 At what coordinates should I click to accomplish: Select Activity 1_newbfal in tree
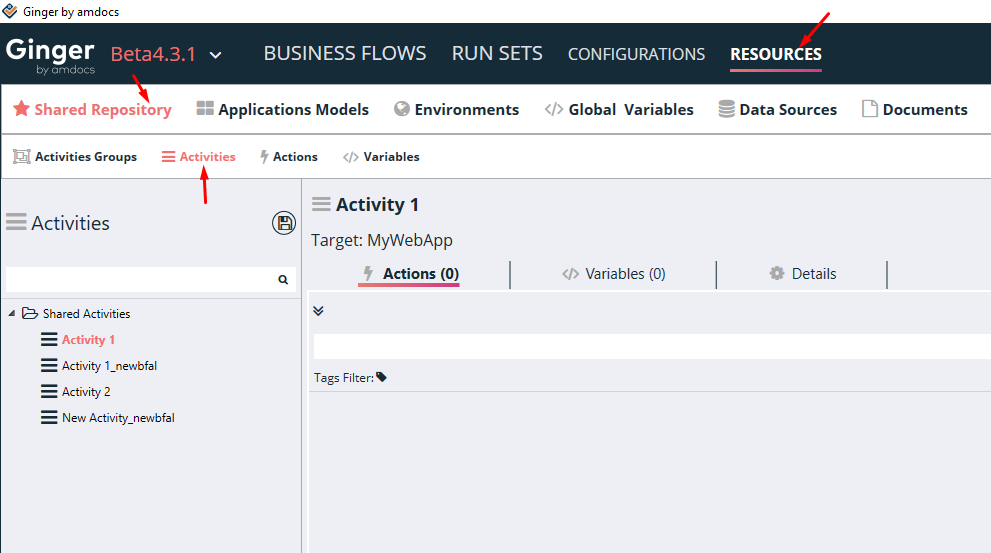click(109, 366)
